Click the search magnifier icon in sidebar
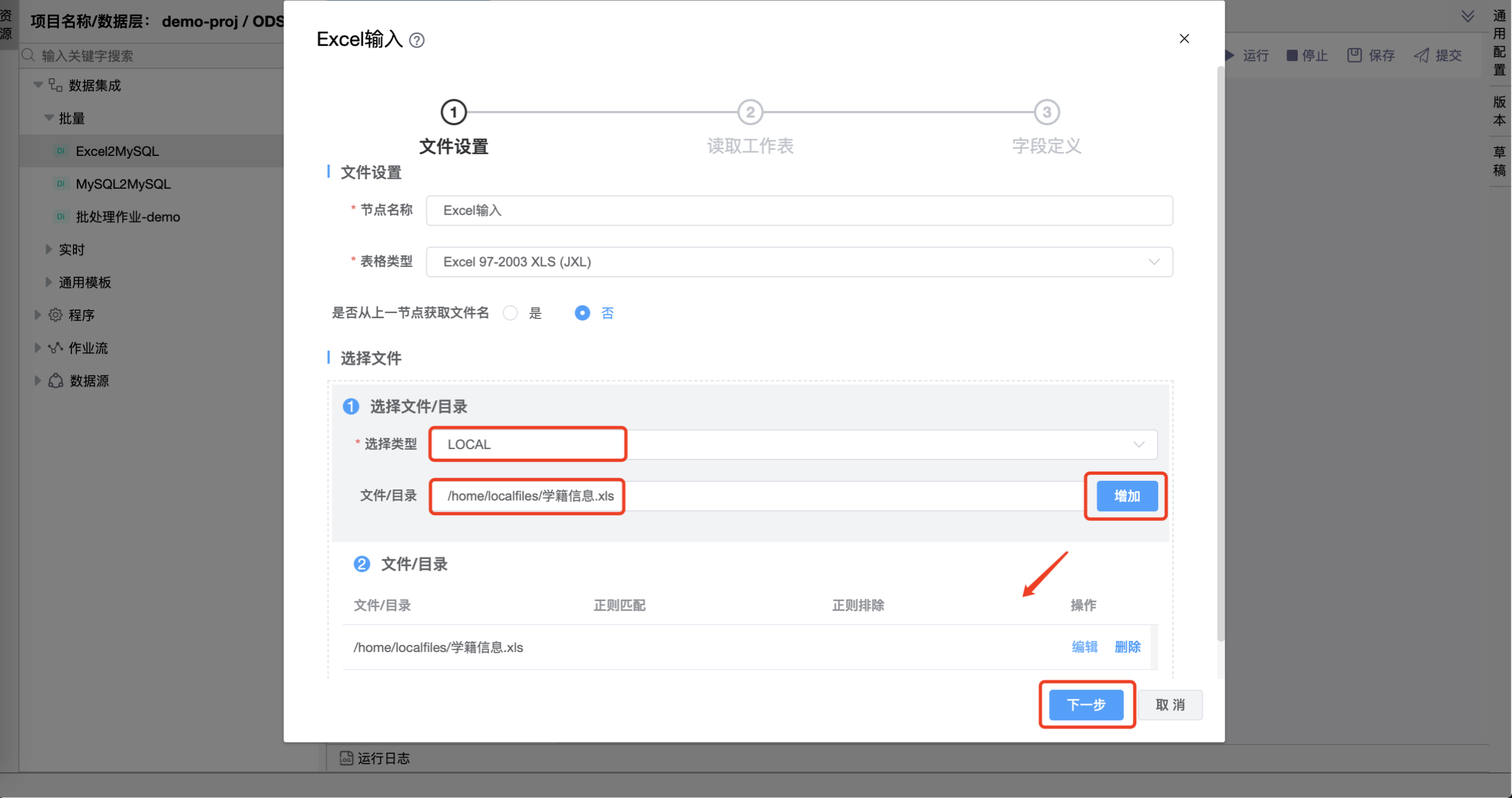 28,55
